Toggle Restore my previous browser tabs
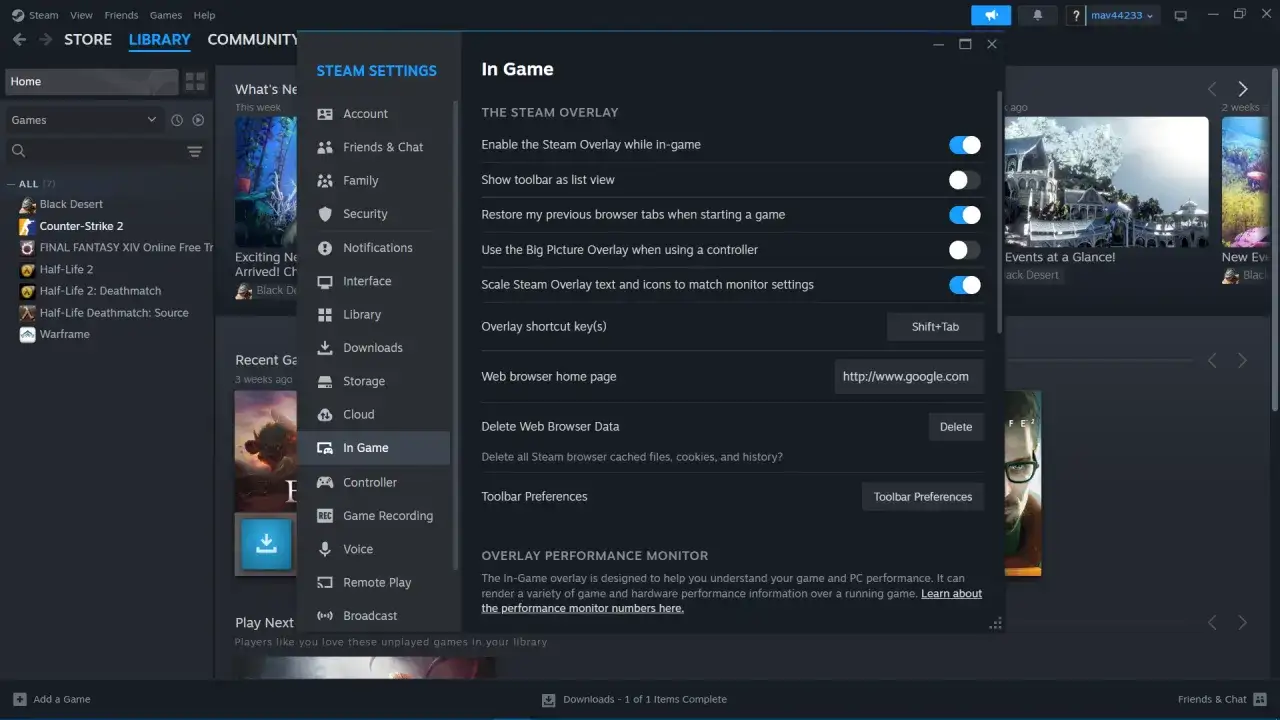1280x720 pixels. (x=965, y=215)
